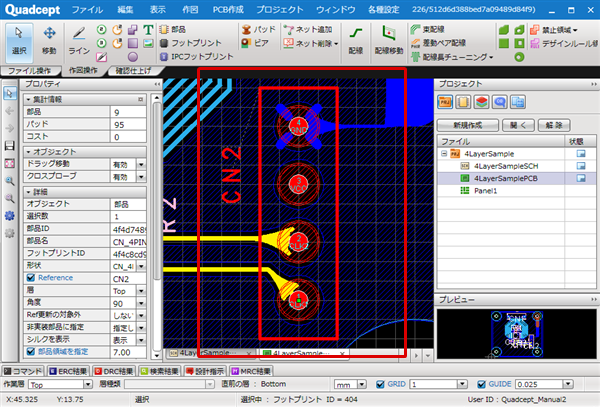The width and height of the screenshot is (600, 407).
Task: Select the 束配線 bundle routing tool
Action: (427, 29)
